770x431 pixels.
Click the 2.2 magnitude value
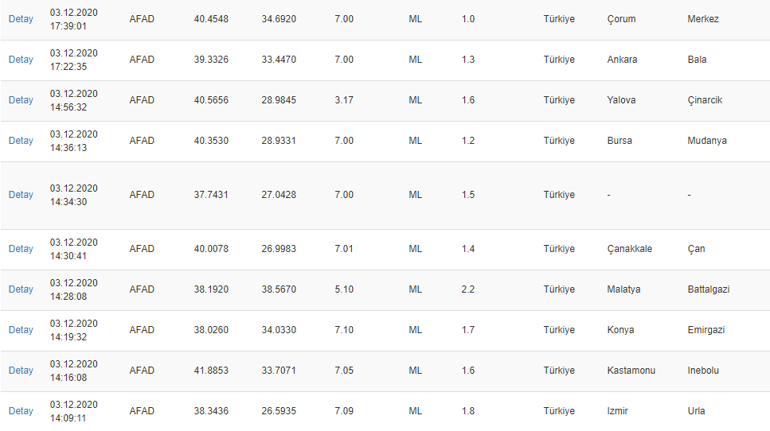(x=468, y=289)
